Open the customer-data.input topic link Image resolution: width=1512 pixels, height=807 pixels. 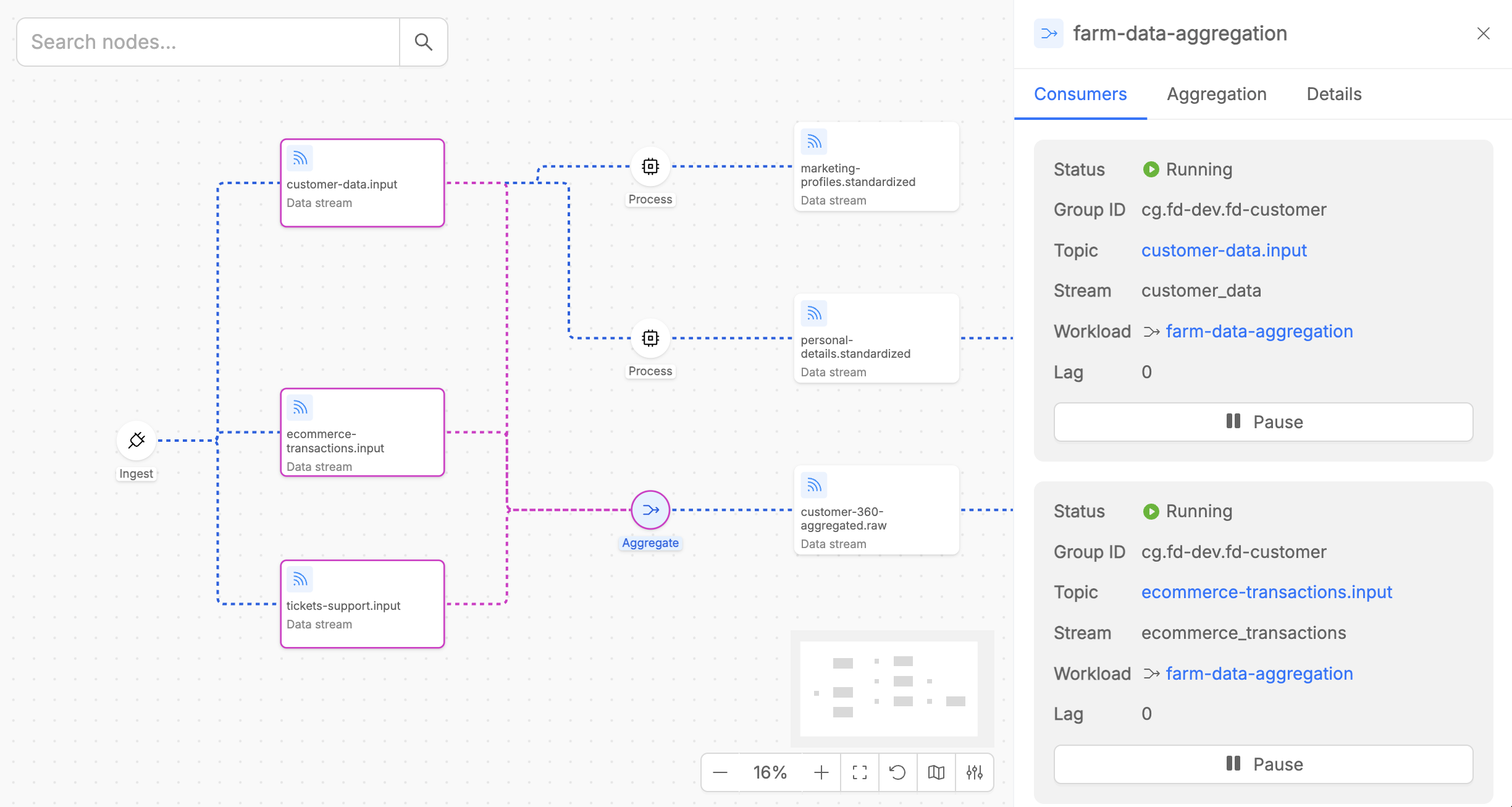(1224, 250)
